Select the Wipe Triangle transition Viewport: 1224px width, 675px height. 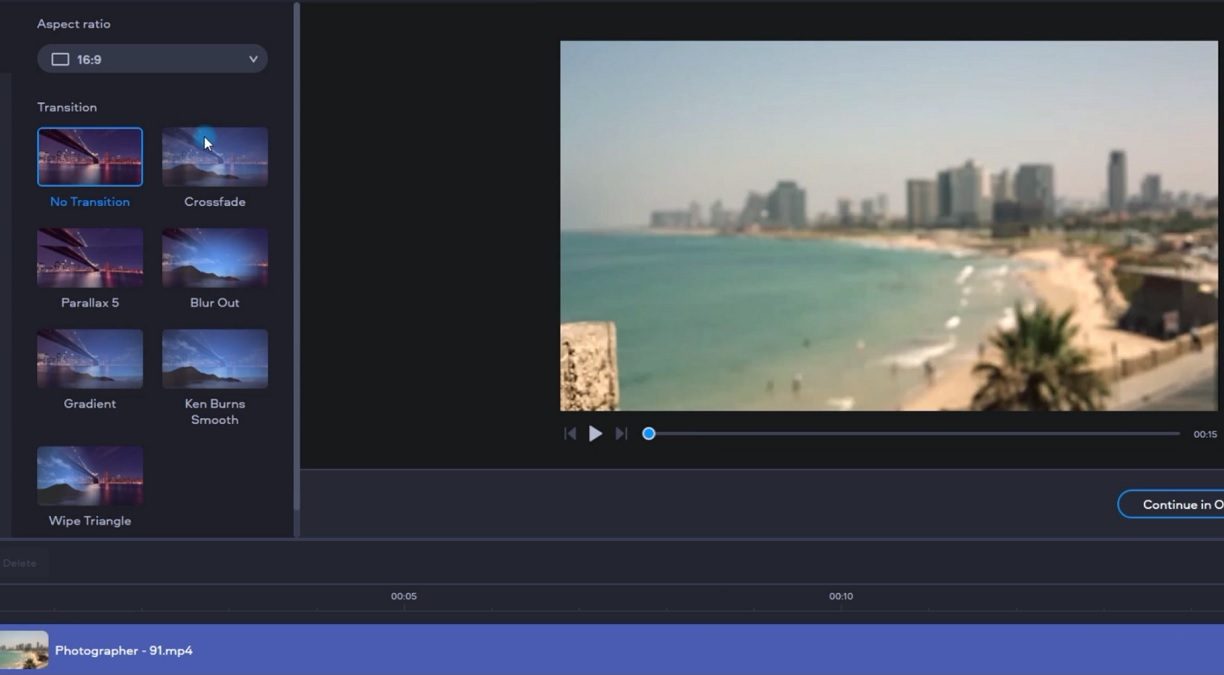coord(89,475)
